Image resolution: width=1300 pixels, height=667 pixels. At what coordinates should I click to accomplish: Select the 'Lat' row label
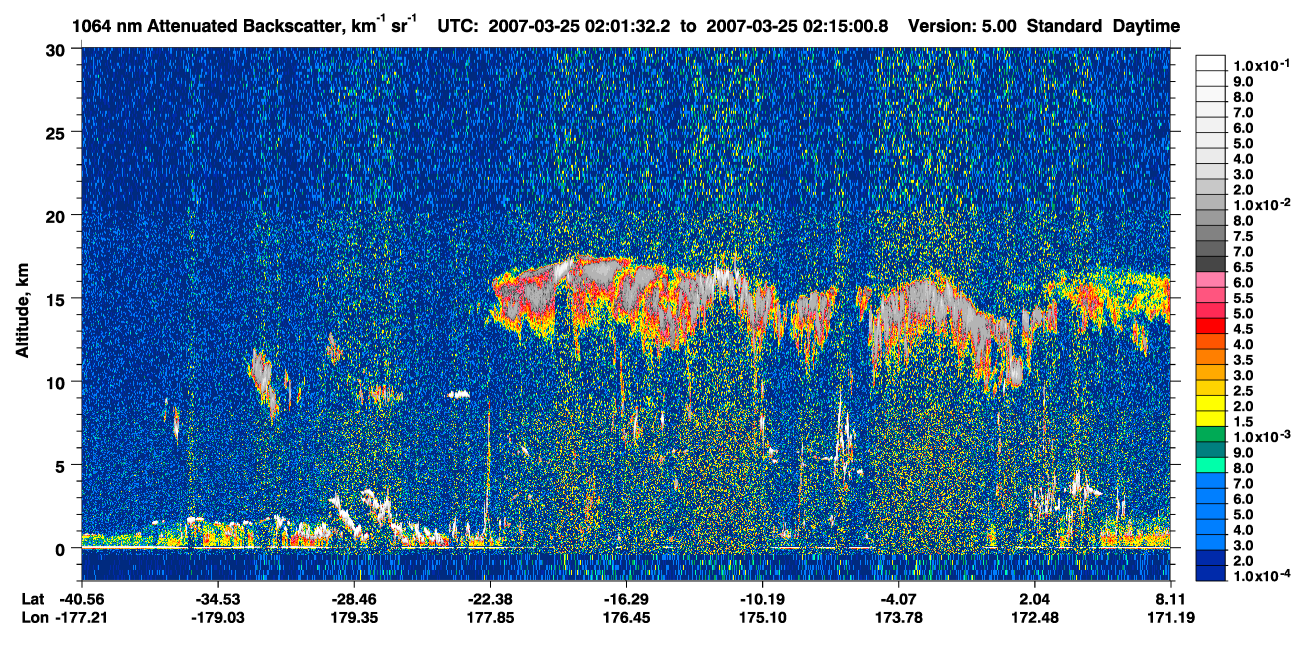point(32,598)
